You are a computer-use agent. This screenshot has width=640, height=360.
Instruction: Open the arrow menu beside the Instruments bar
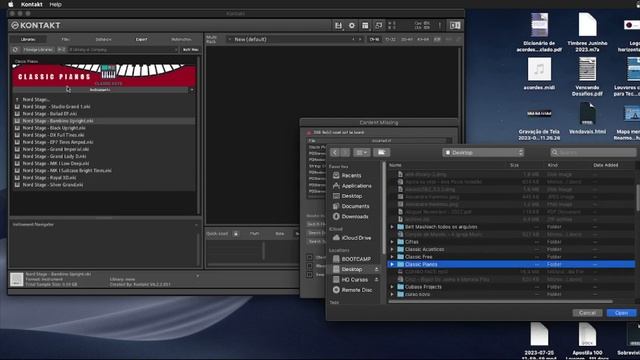[x=192, y=90]
